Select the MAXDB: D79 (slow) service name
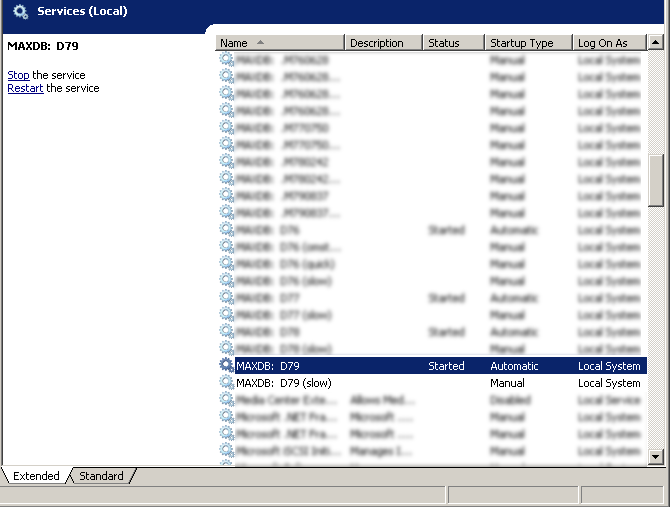 coord(284,383)
